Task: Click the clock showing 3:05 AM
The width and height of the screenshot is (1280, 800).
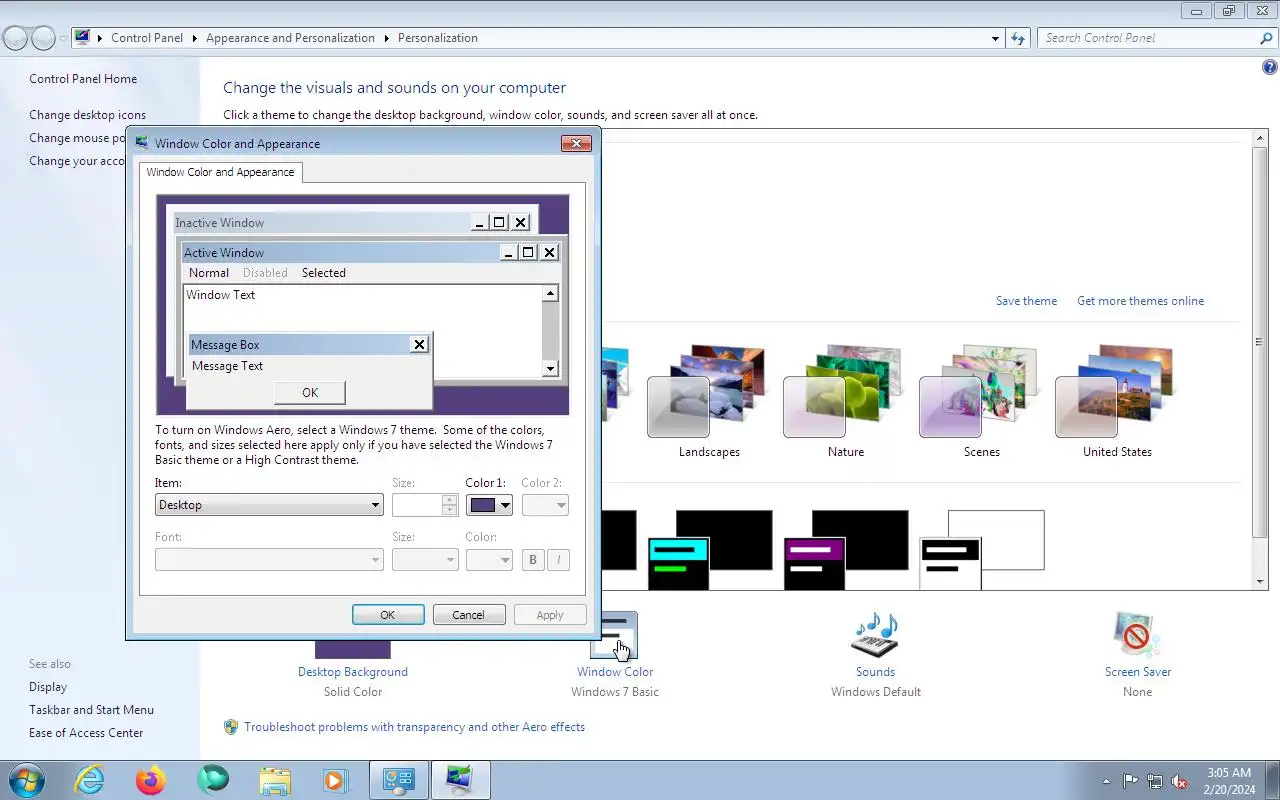Action: 1229,773
